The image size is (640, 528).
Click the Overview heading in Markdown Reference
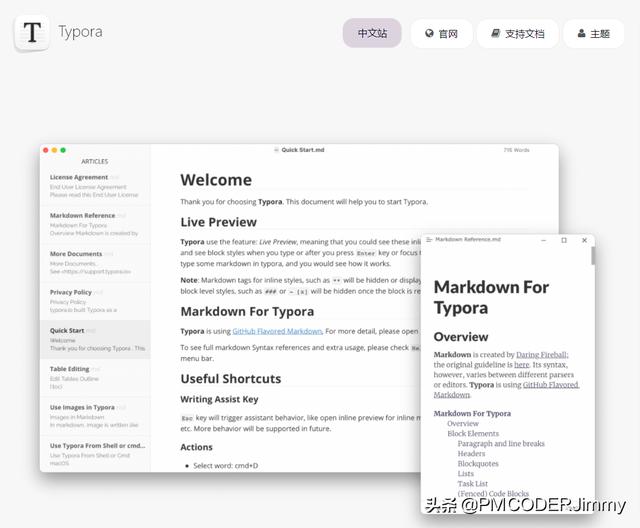461,337
